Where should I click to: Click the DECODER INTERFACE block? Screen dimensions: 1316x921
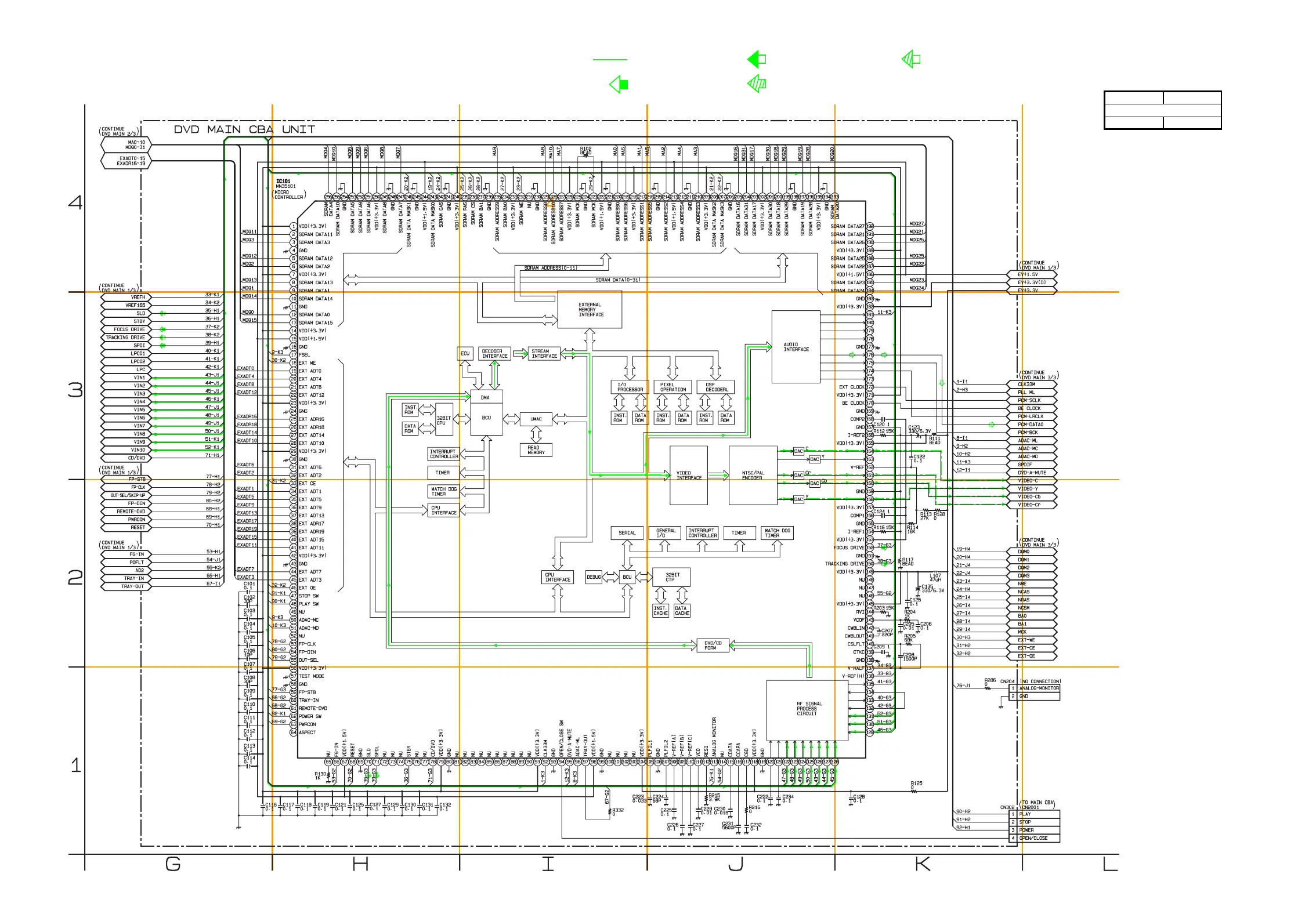(x=494, y=354)
